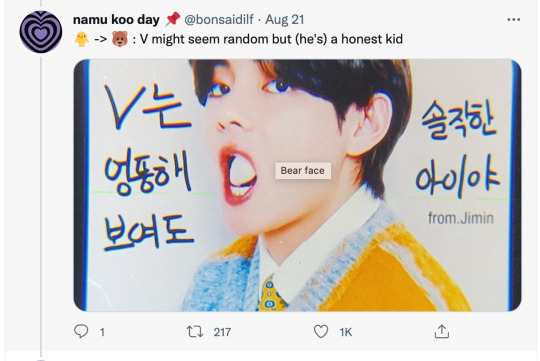Click the reply speech bubble icon

(x=81, y=331)
